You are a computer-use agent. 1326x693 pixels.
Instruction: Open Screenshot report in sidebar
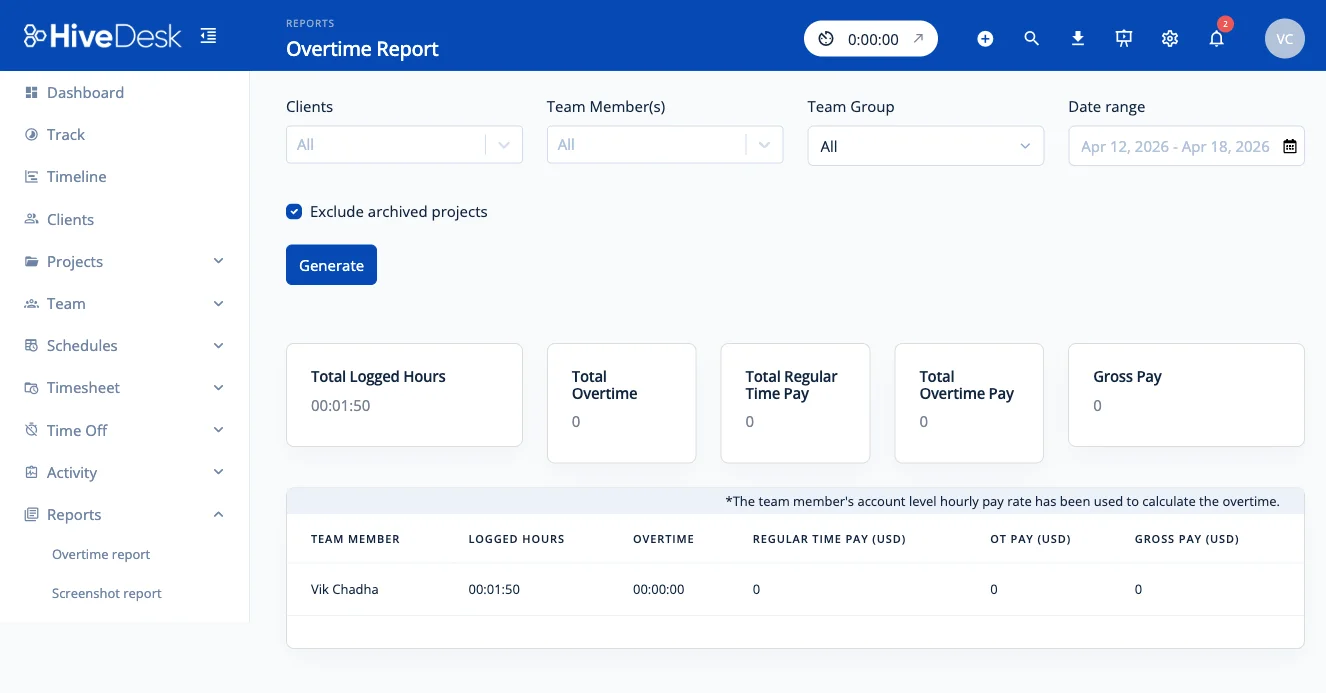tap(106, 593)
